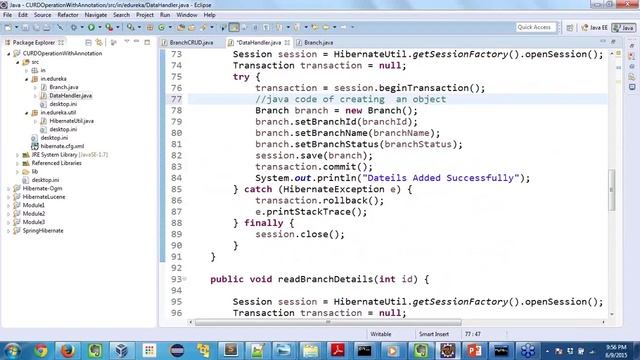Open the Package Explorer view menu triangle

pyautogui.click(x=127, y=42)
